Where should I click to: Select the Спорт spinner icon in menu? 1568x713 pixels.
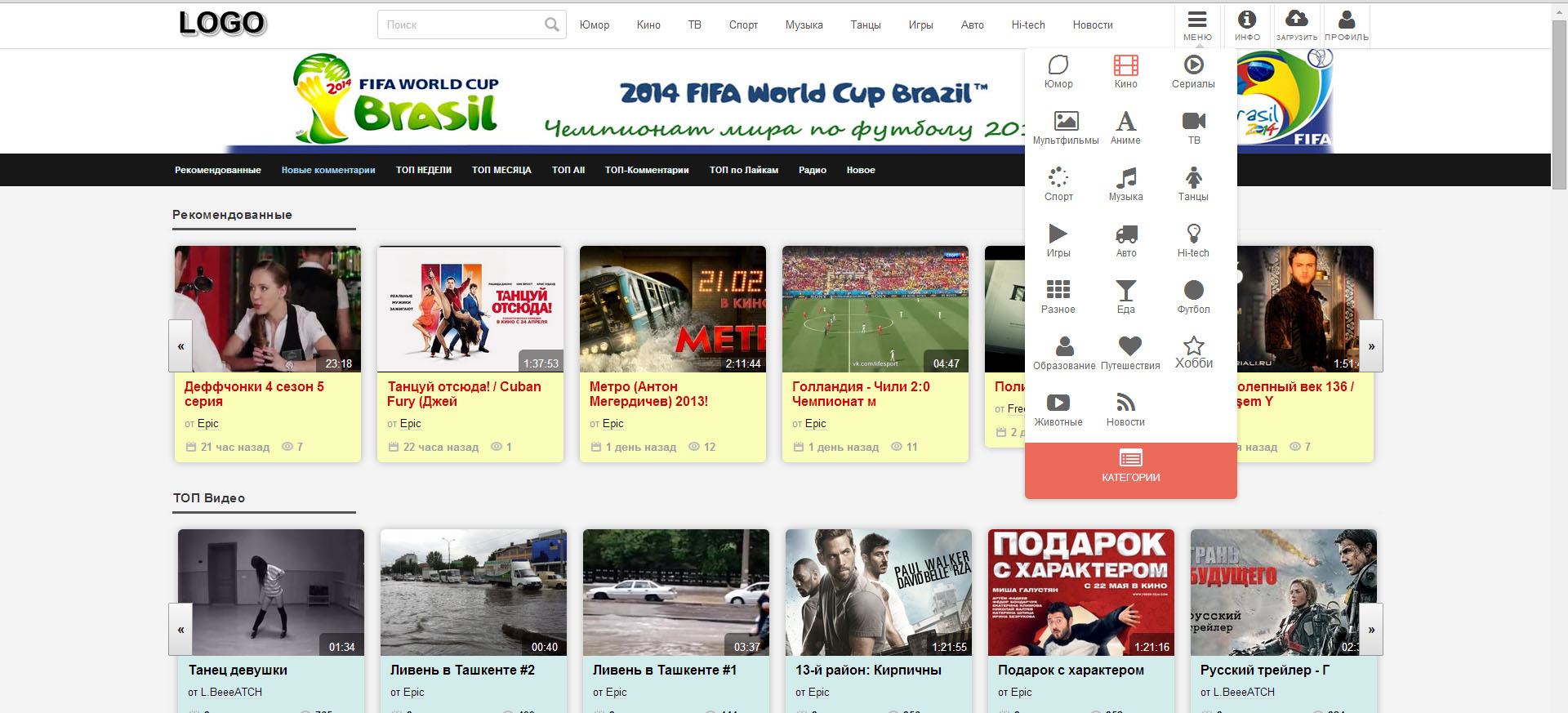(x=1058, y=177)
